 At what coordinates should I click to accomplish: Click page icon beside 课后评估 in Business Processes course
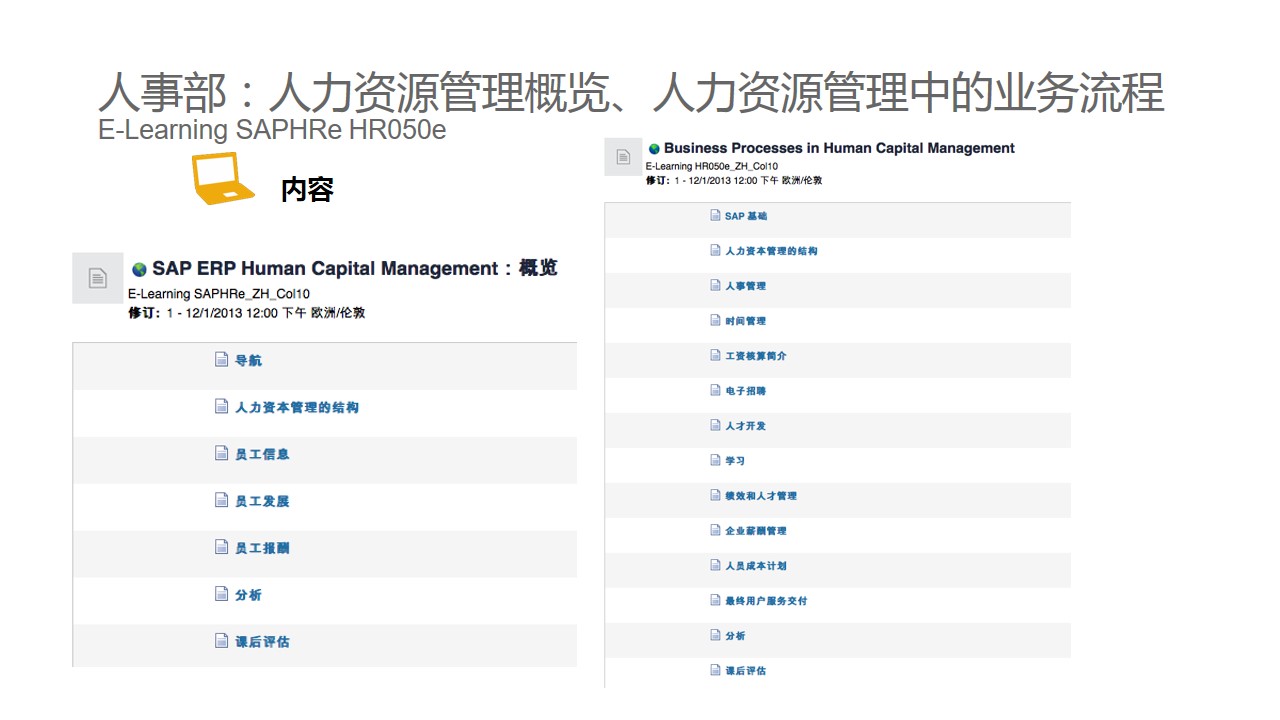715,670
